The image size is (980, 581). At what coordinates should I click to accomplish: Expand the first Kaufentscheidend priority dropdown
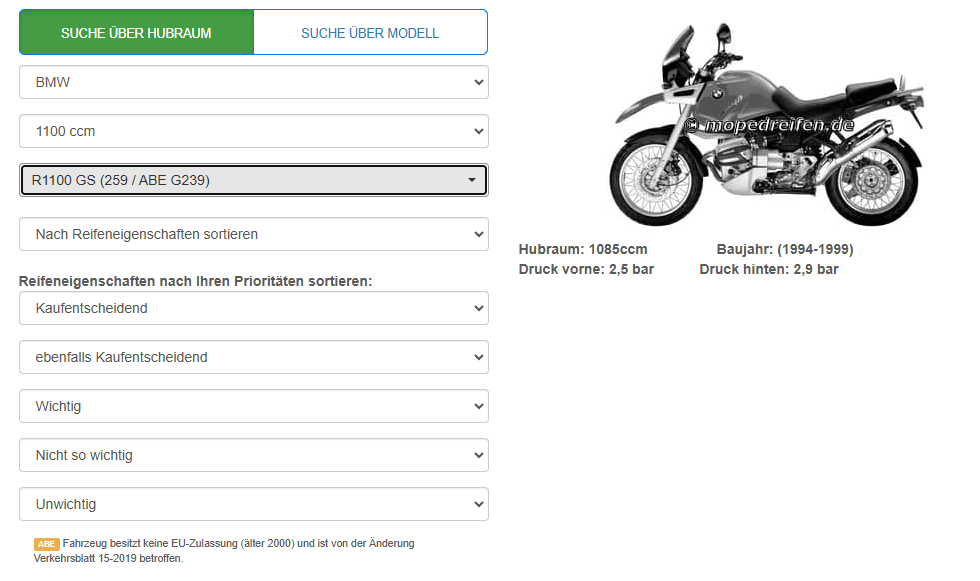253,308
